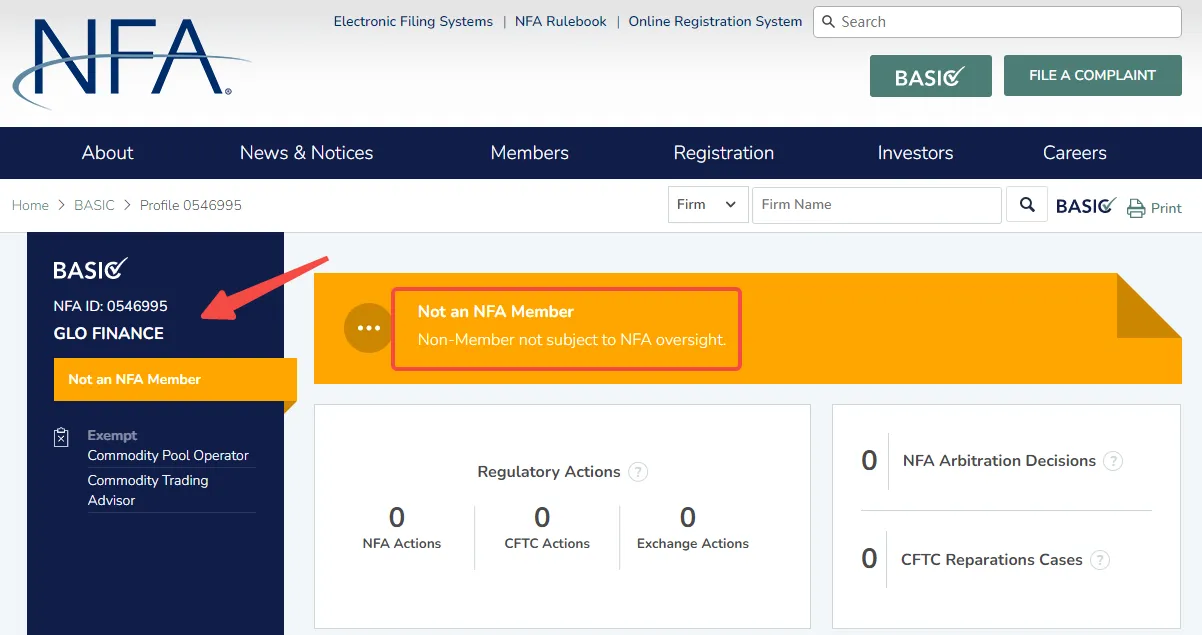
Task: Click the printer icon next to Print
Action: (x=1136, y=208)
